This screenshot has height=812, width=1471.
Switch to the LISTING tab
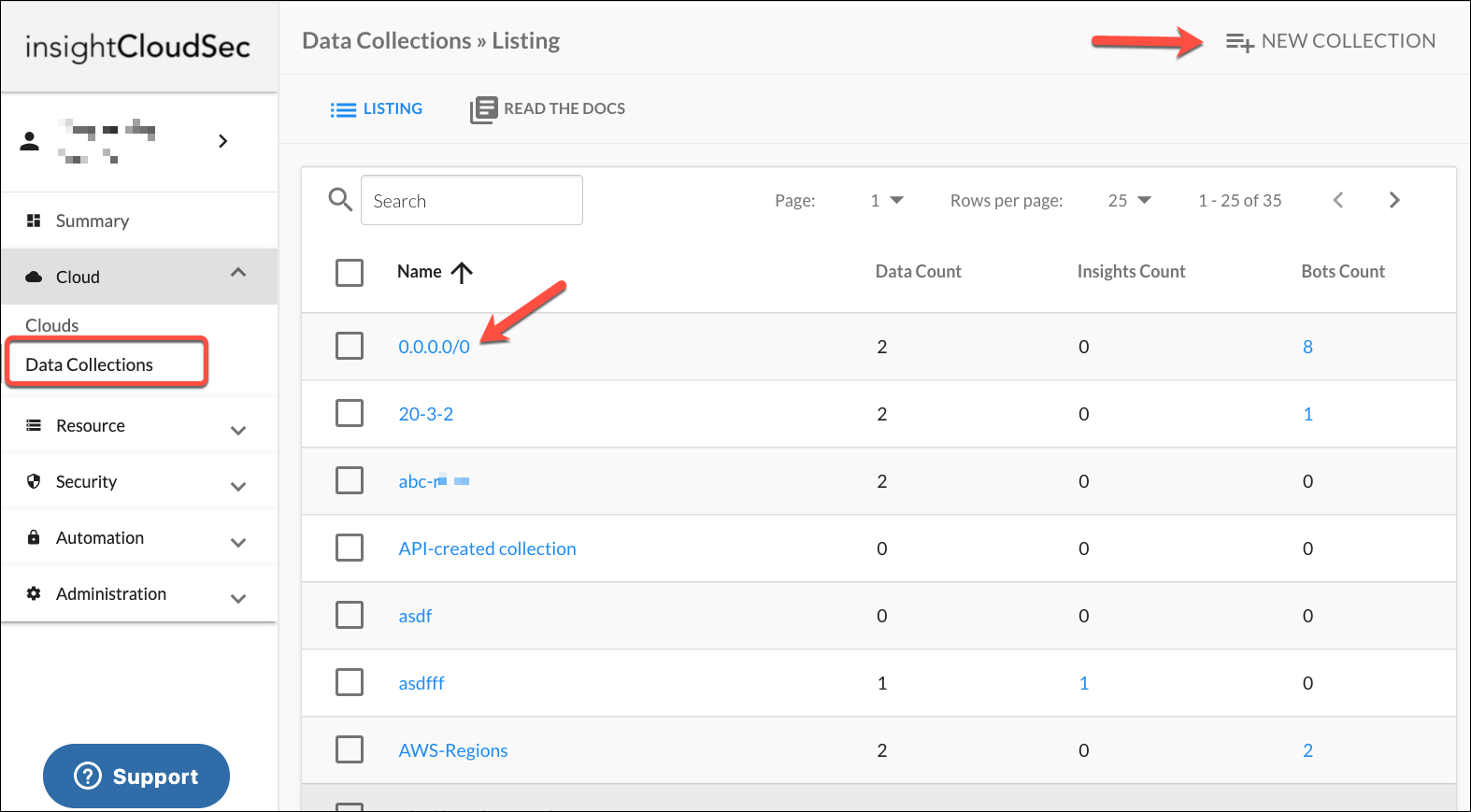377,109
